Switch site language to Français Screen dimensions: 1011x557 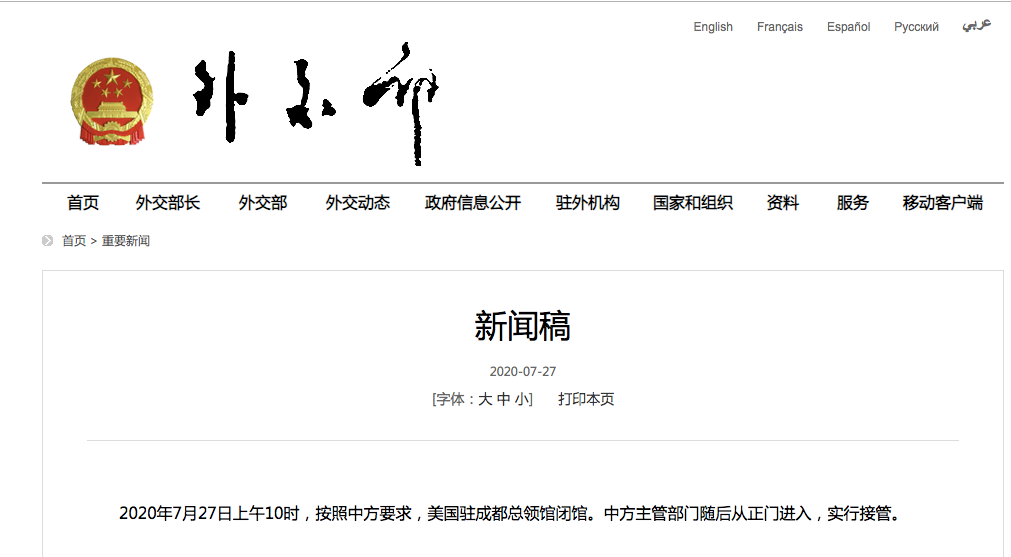click(780, 27)
